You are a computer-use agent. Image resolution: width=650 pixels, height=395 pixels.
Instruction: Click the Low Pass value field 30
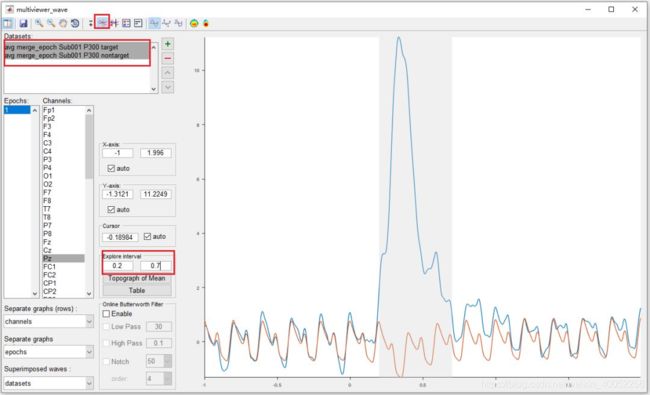(159, 327)
